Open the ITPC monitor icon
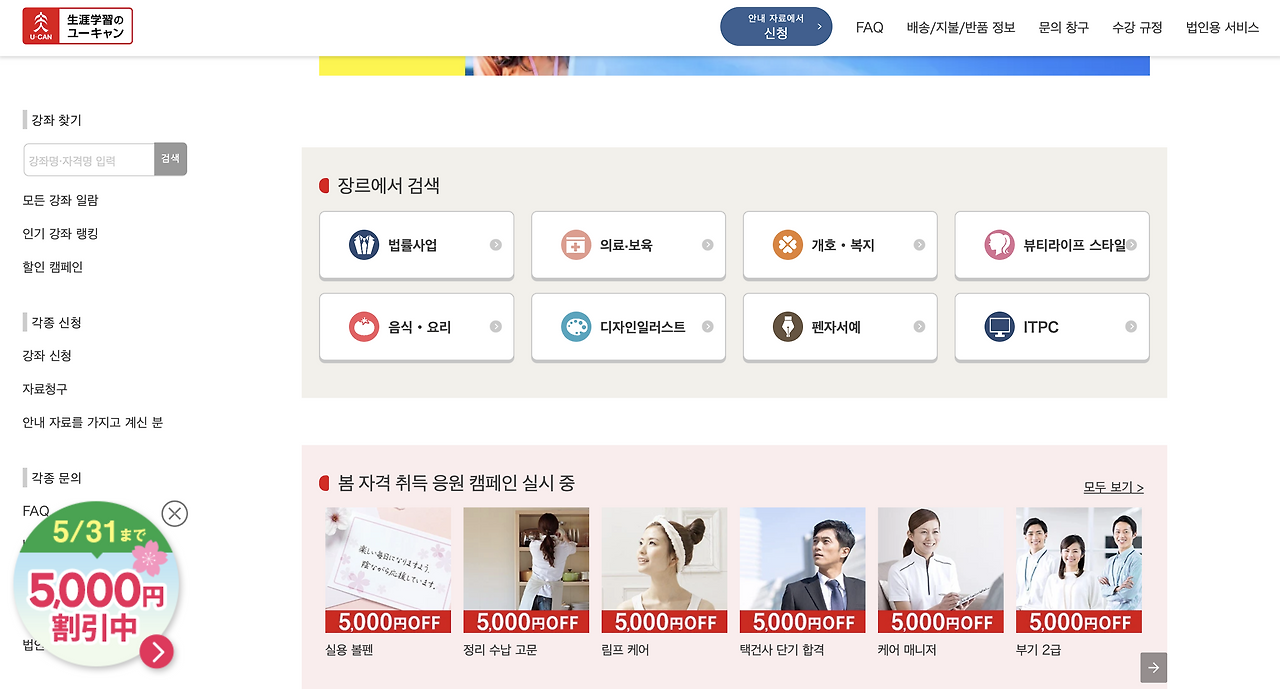The width and height of the screenshot is (1280, 689). [x=1000, y=327]
